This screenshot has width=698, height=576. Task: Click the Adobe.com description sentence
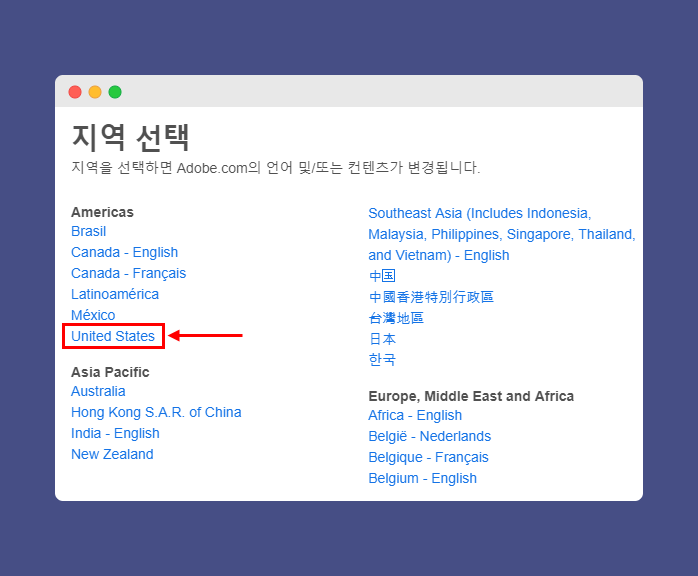point(276,168)
